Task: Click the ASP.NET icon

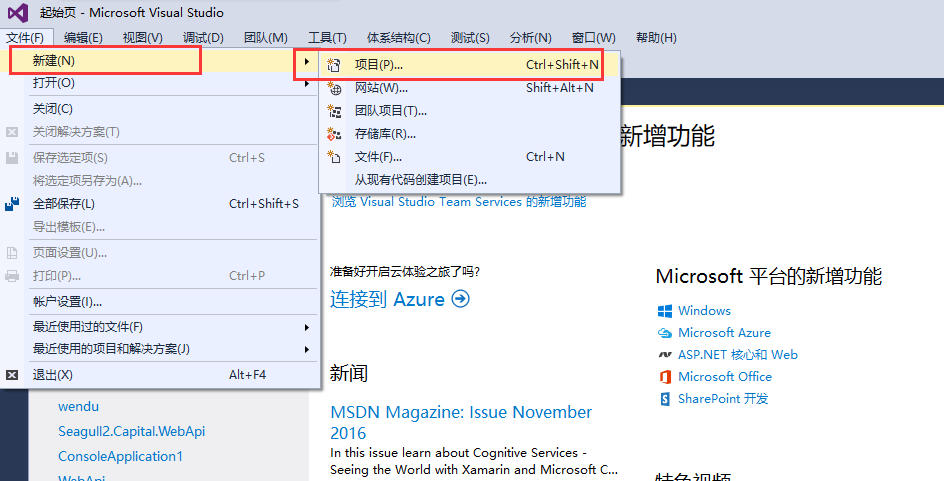Action: (x=665, y=355)
